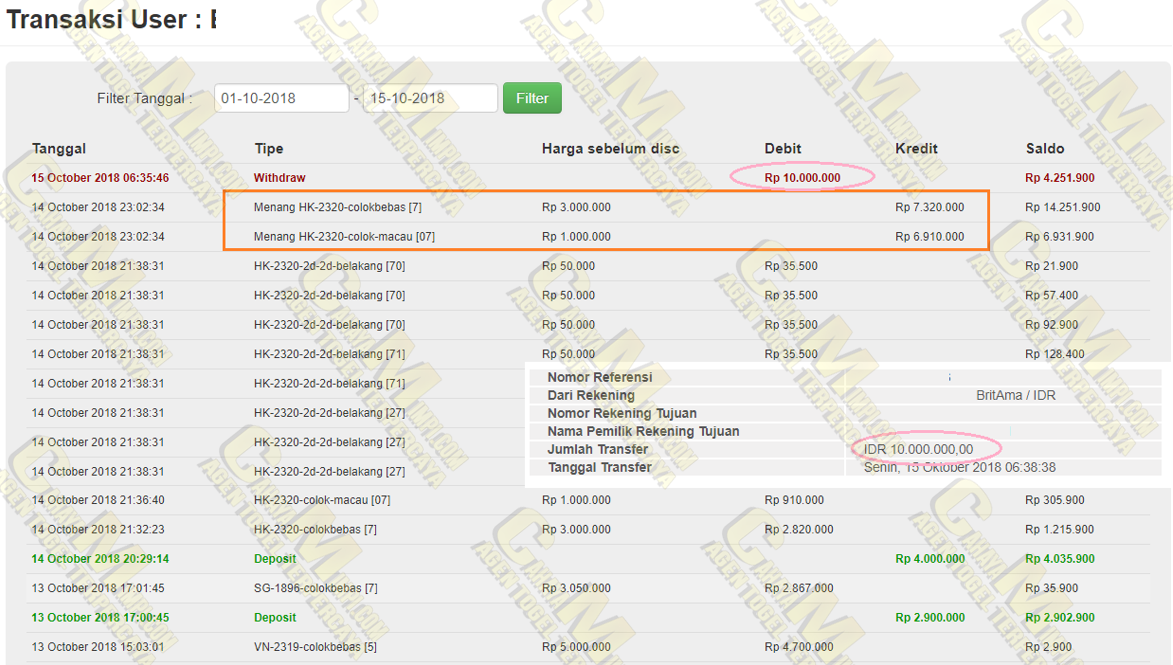This screenshot has height=665, width=1173.
Task: Click the Harga sebelum disc column header
Action: [610, 148]
